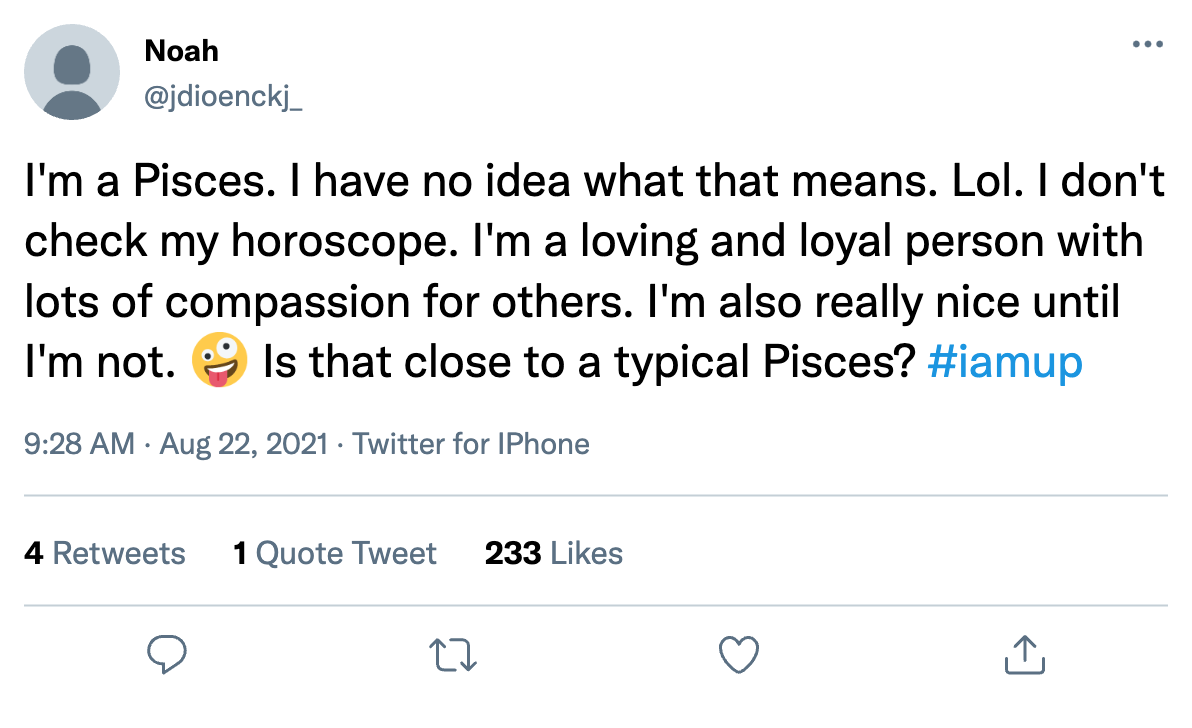Click the @jdioenckj_ handle
The image size is (1192, 728).
(x=223, y=96)
